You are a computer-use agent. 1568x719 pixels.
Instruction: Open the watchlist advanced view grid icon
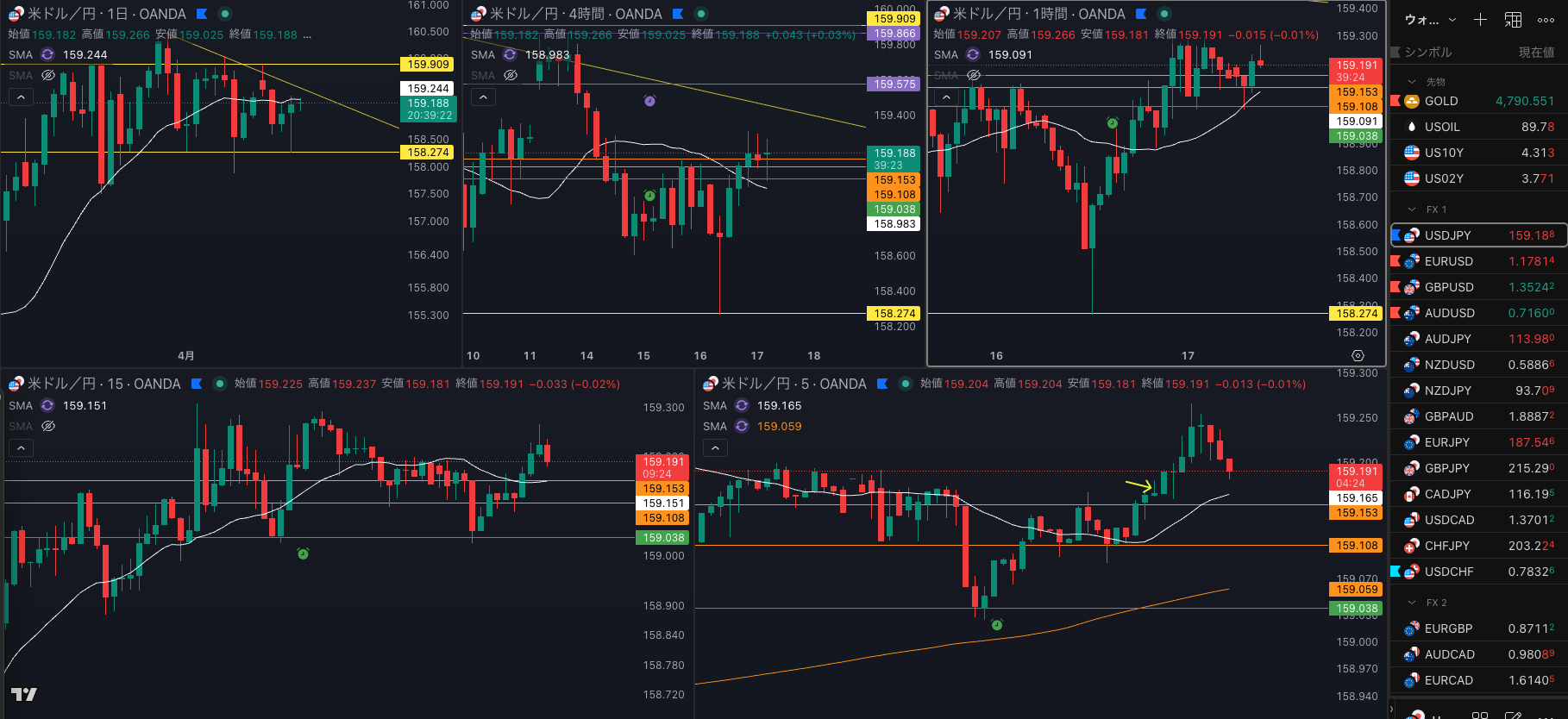pos(1513,20)
